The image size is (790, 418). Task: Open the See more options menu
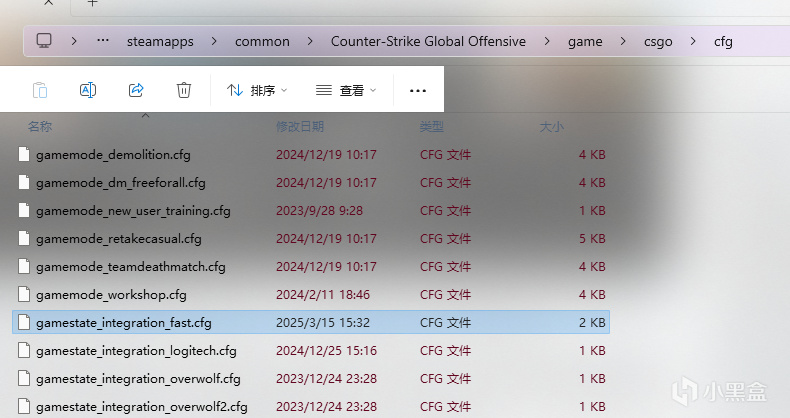click(x=418, y=91)
